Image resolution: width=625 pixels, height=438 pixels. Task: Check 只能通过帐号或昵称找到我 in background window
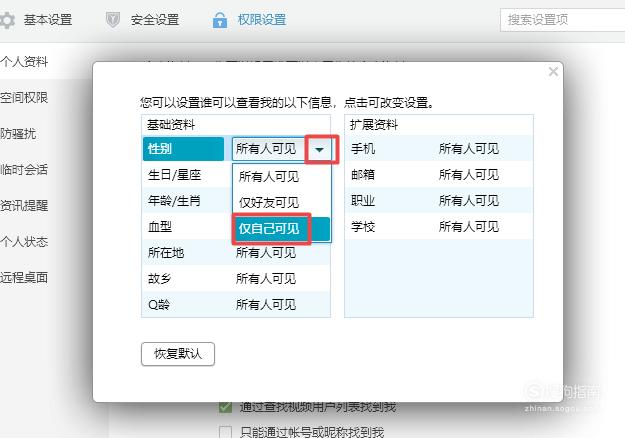[225, 432]
